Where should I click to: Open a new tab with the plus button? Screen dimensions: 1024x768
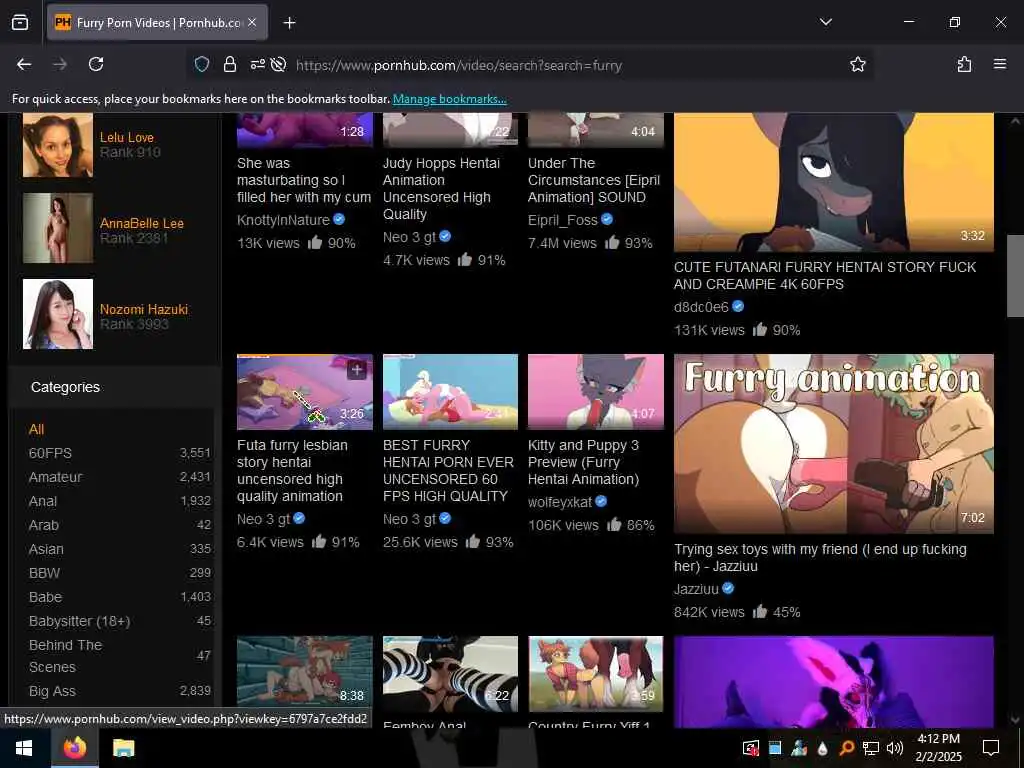(289, 23)
